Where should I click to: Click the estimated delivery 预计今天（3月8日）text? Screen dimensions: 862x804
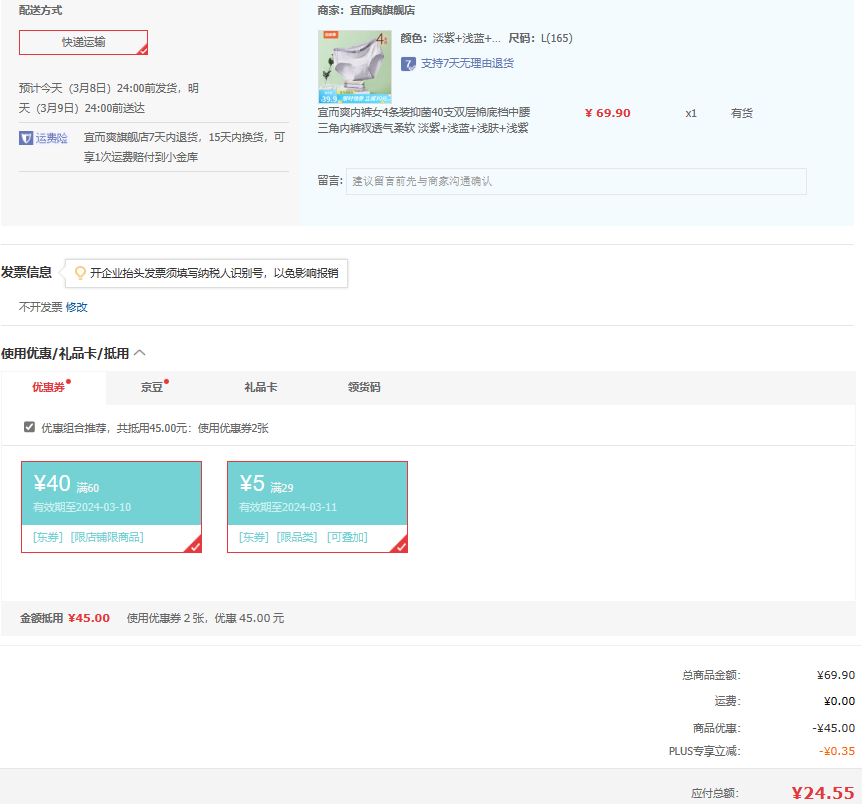click(x=109, y=98)
